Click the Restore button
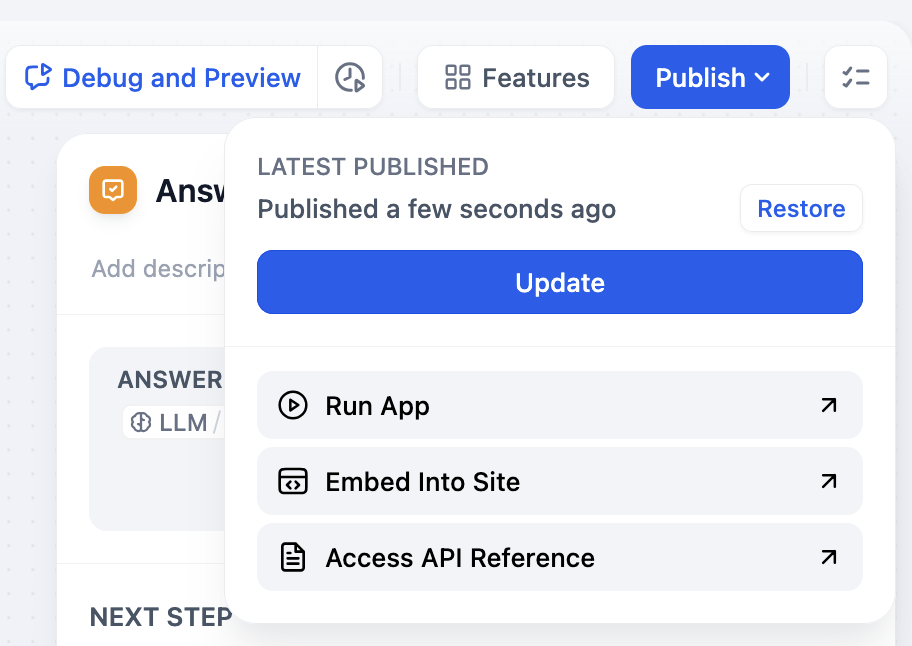The width and height of the screenshot is (912, 646). (801, 209)
